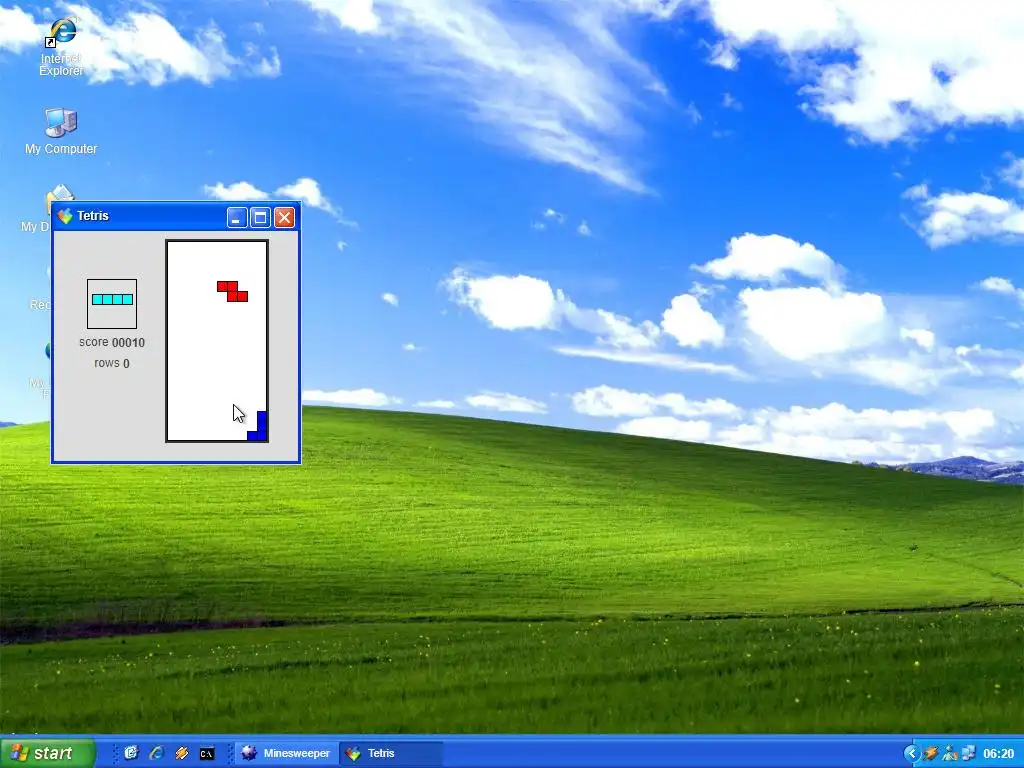Switch to Minesweeper taskbar button
Screen dimensions: 1024x768
click(286, 753)
